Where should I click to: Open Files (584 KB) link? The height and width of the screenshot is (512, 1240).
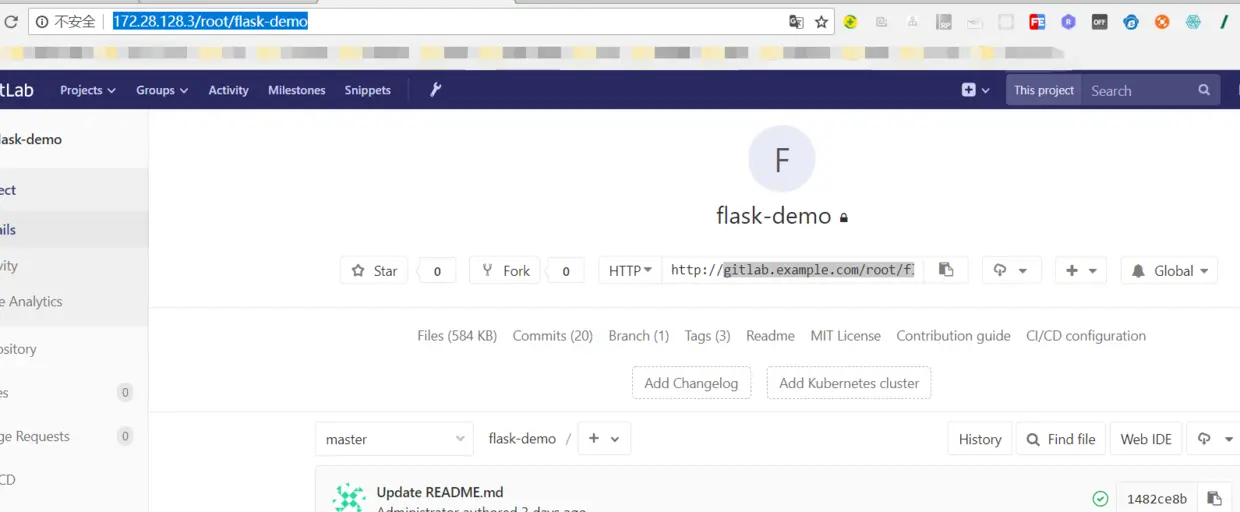pos(457,336)
